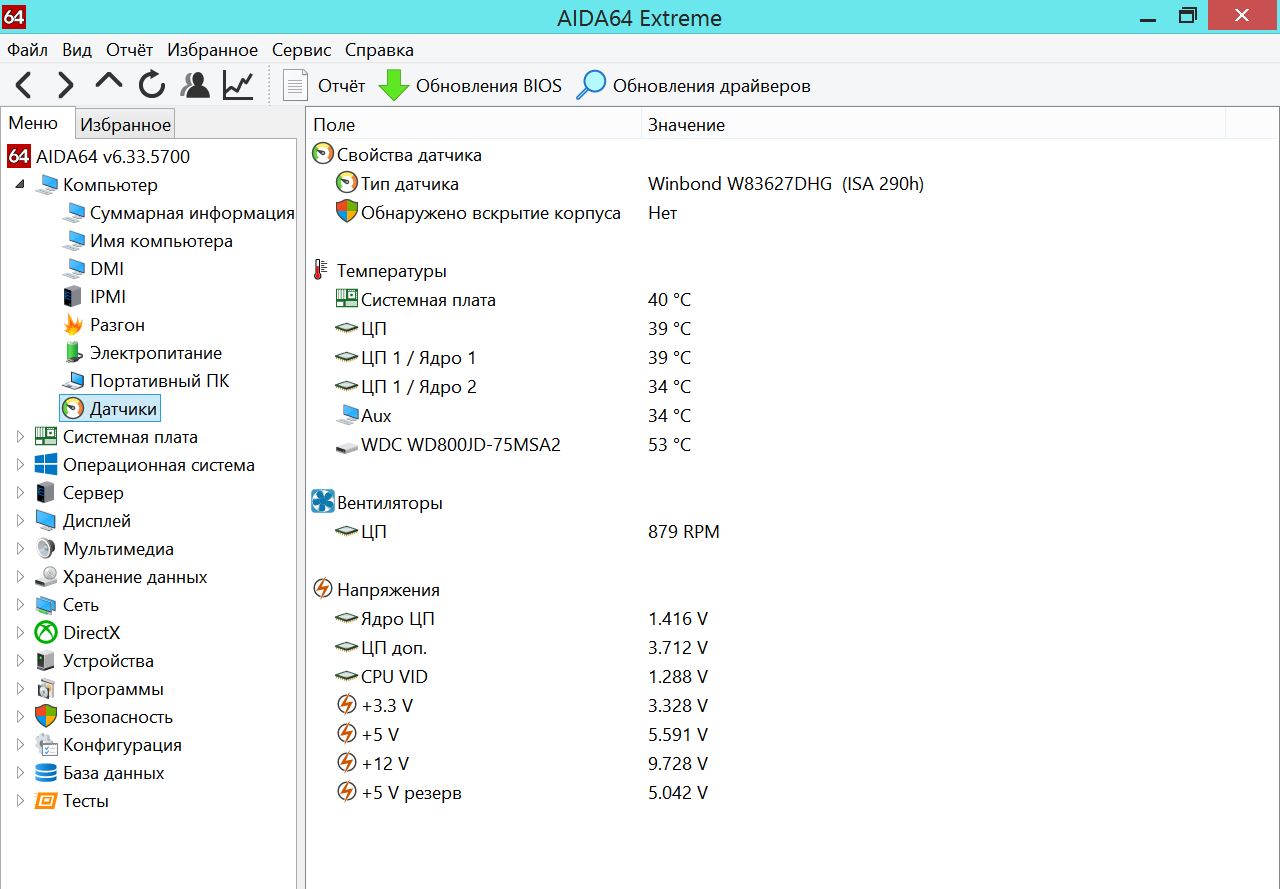Click the Мультимедиа speaker icon
1280x889 pixels.
pos(46,549)
